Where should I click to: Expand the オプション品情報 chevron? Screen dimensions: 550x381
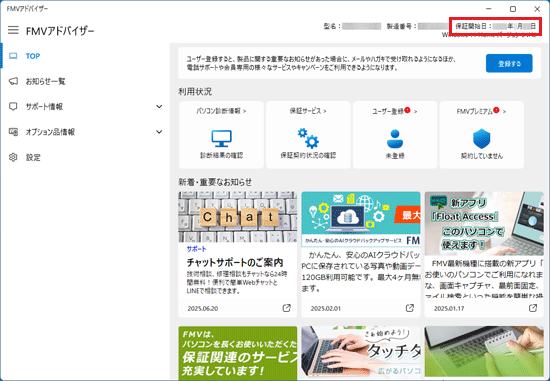159,132
